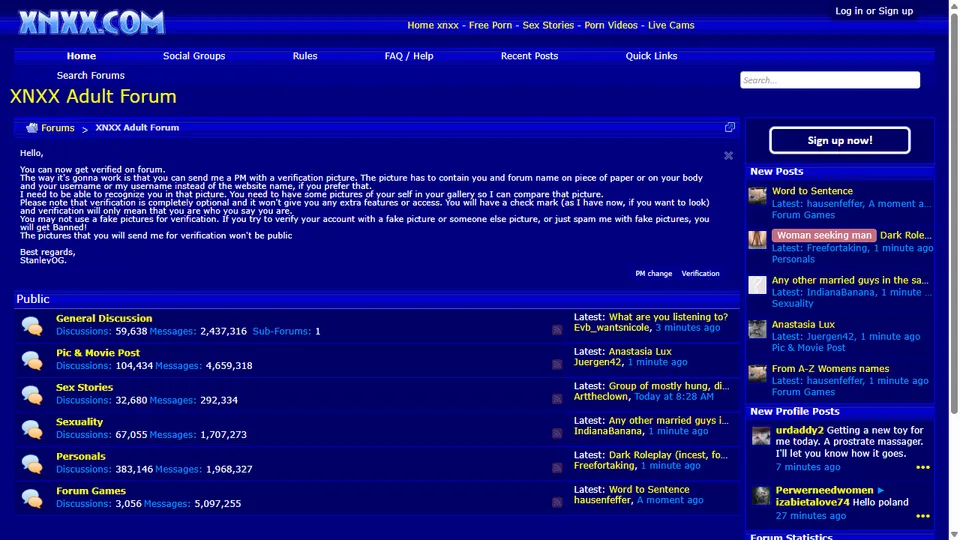Image resolution: width=960 pixels, height=540 pixels.
Task: Open the three-dots menu on Perwerneedwomen's profile post
Action: 923,516
